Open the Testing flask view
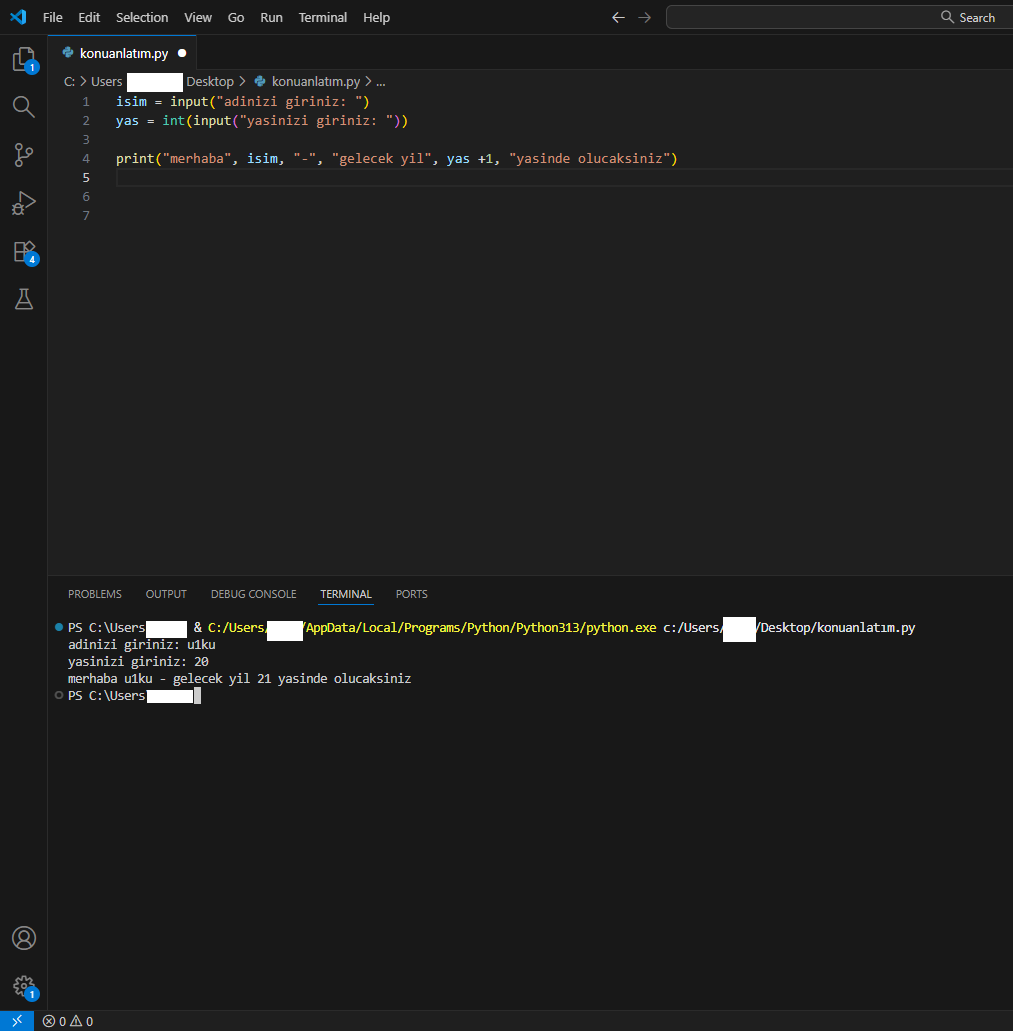1013x1031 pixels. point(24,299)
